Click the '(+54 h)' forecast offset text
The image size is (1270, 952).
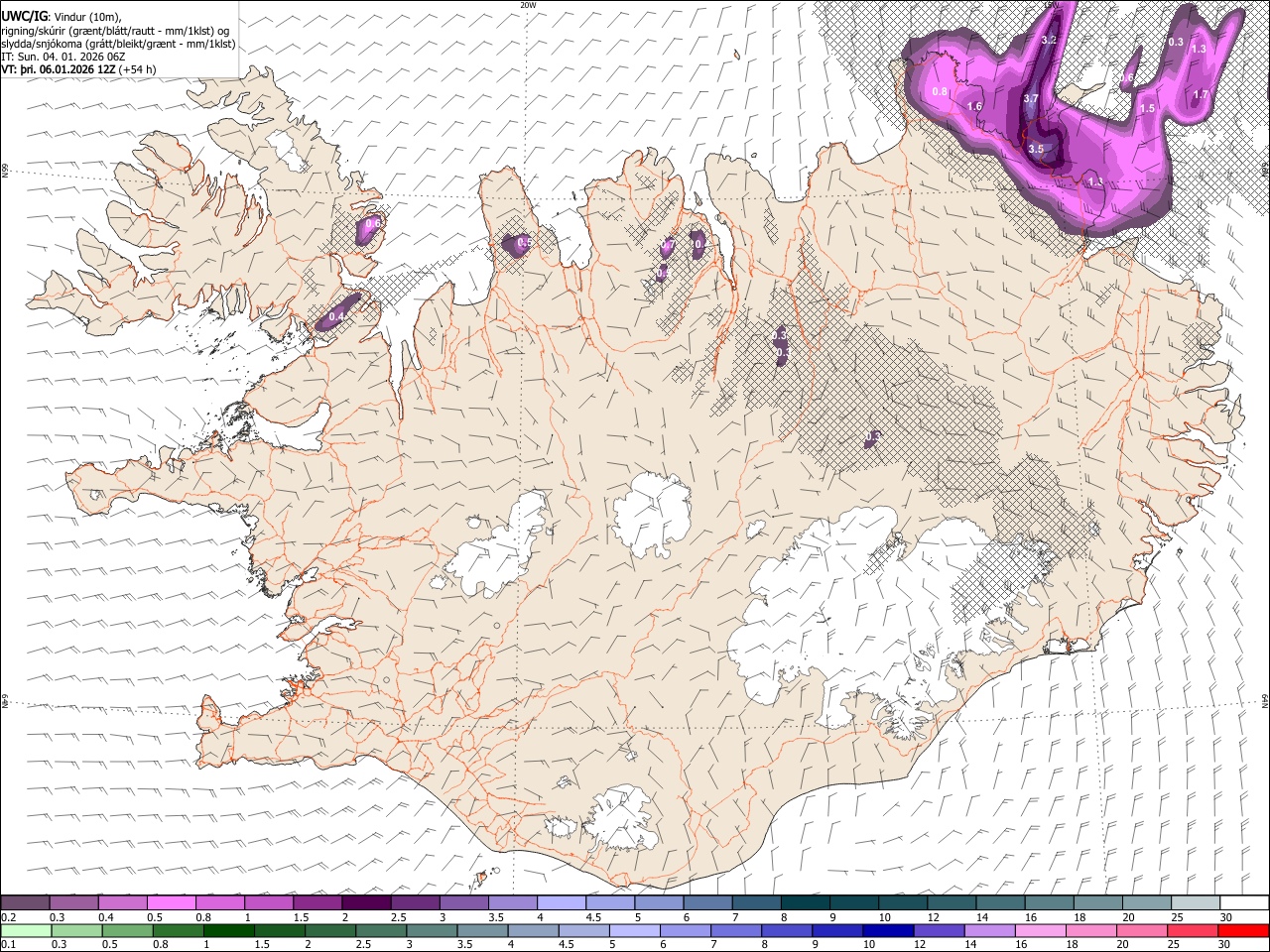pyautogui.click(x=137, y=69)
